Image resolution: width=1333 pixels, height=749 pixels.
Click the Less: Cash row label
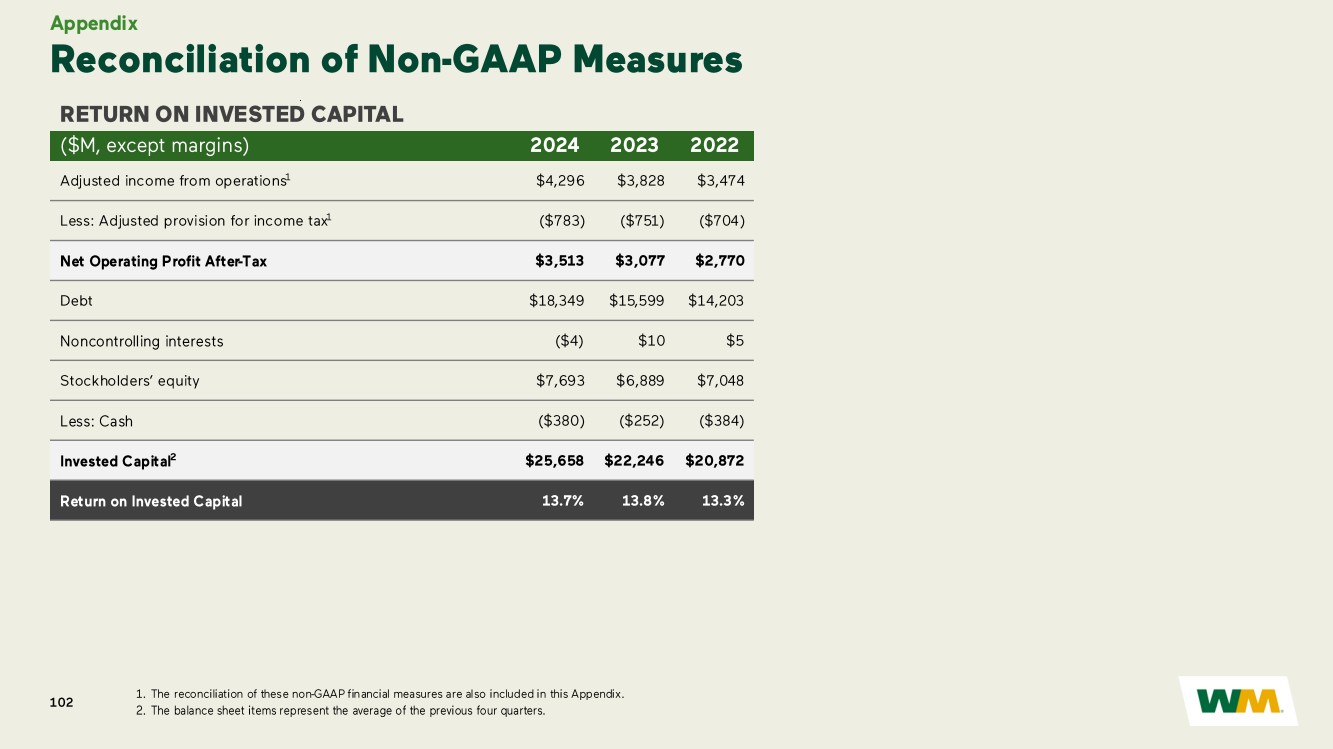(x=96, y=421)
